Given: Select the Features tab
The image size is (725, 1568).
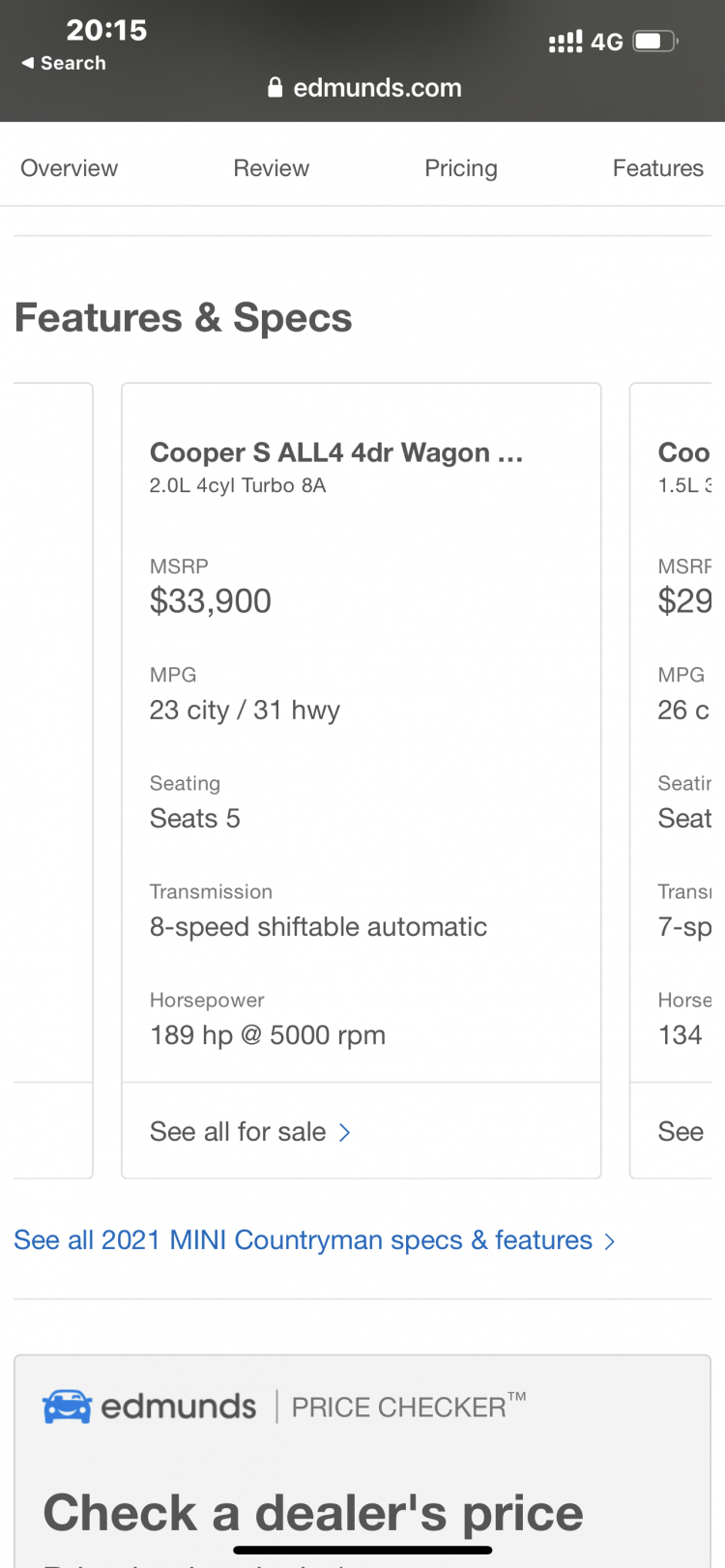Looking at the screenshot, I should pos(658,168).
